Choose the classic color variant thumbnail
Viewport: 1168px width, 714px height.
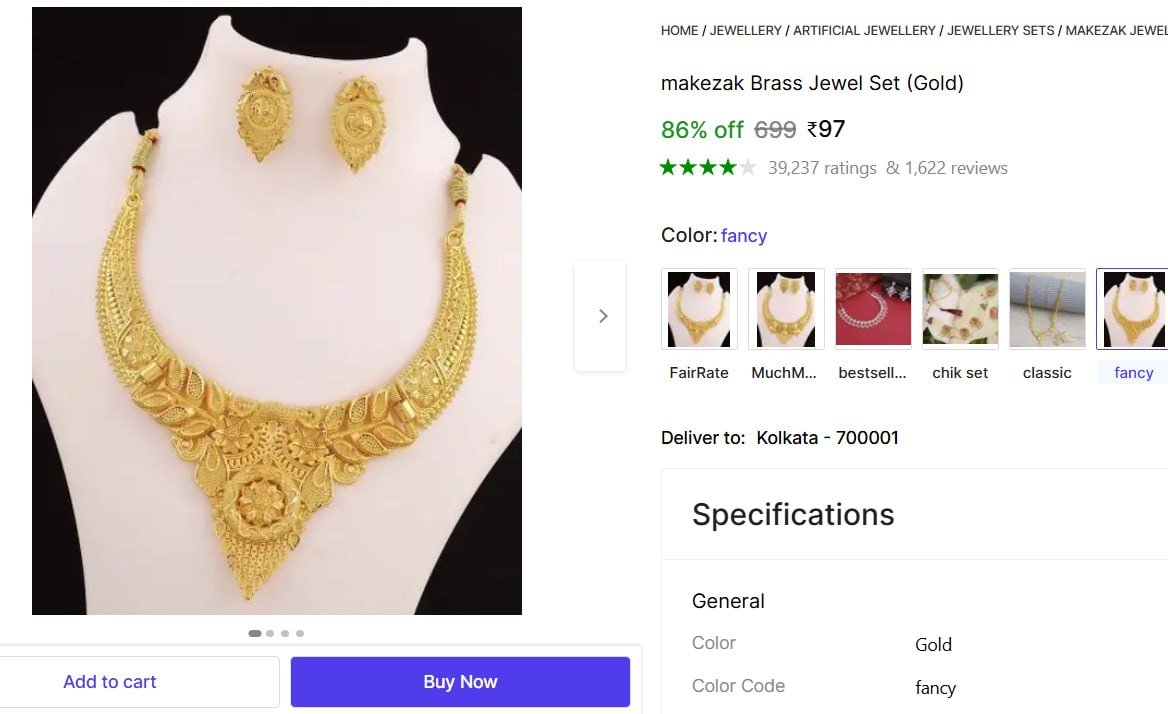pos(1047,309)
